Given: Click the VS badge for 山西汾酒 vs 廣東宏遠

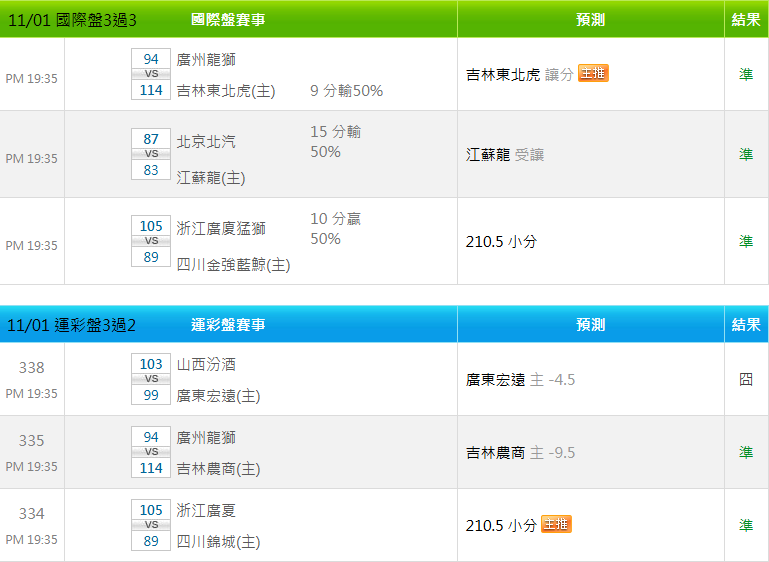Looking at the screenshot, I should [151, 379].
